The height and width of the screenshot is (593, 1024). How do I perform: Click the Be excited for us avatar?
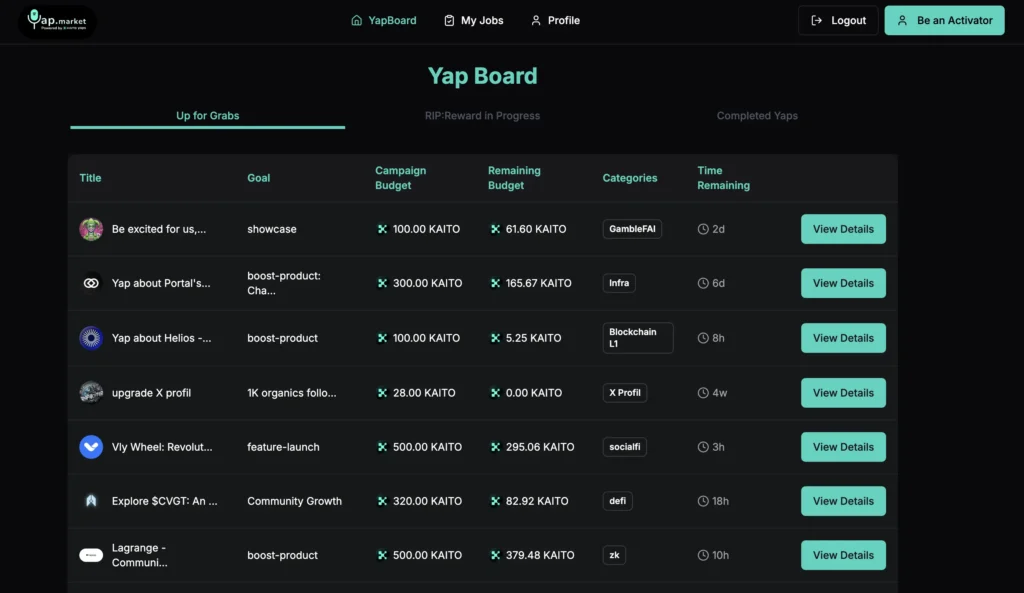(91, 229)
